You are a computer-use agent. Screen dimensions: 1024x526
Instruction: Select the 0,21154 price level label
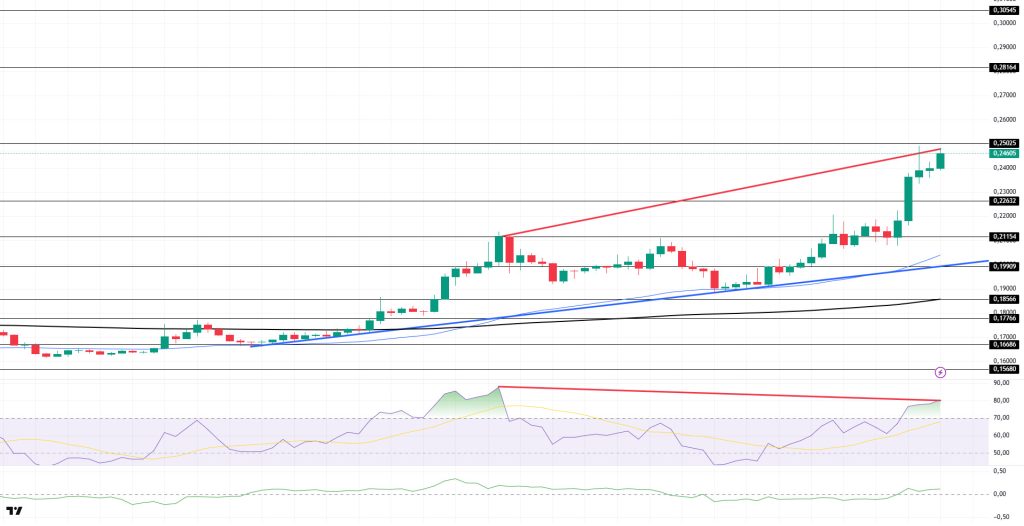[1004, 237]
